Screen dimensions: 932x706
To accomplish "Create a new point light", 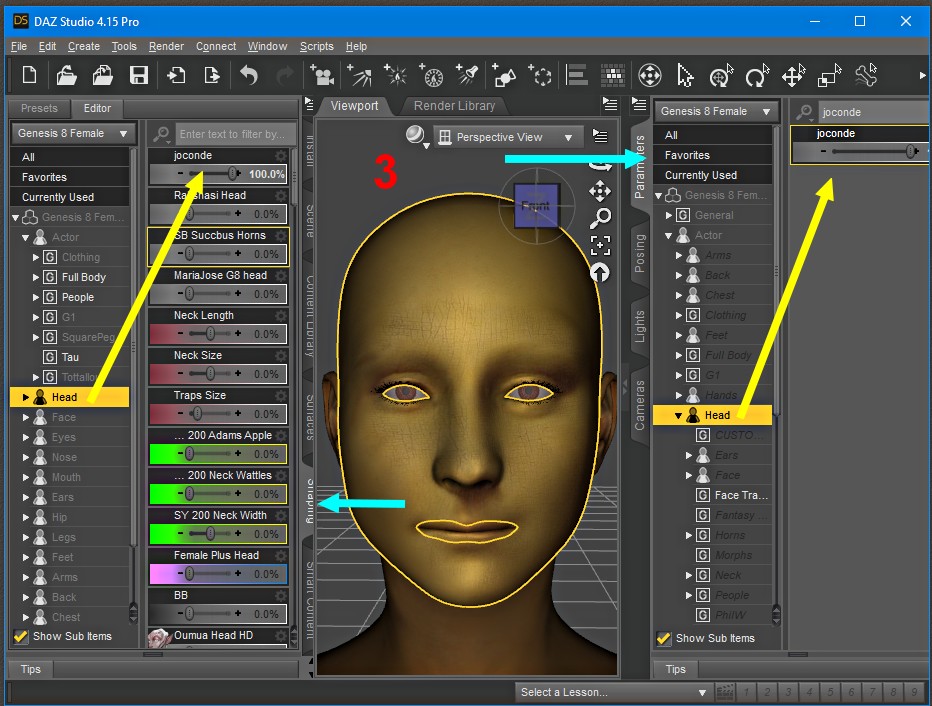I will pos(395,75).
